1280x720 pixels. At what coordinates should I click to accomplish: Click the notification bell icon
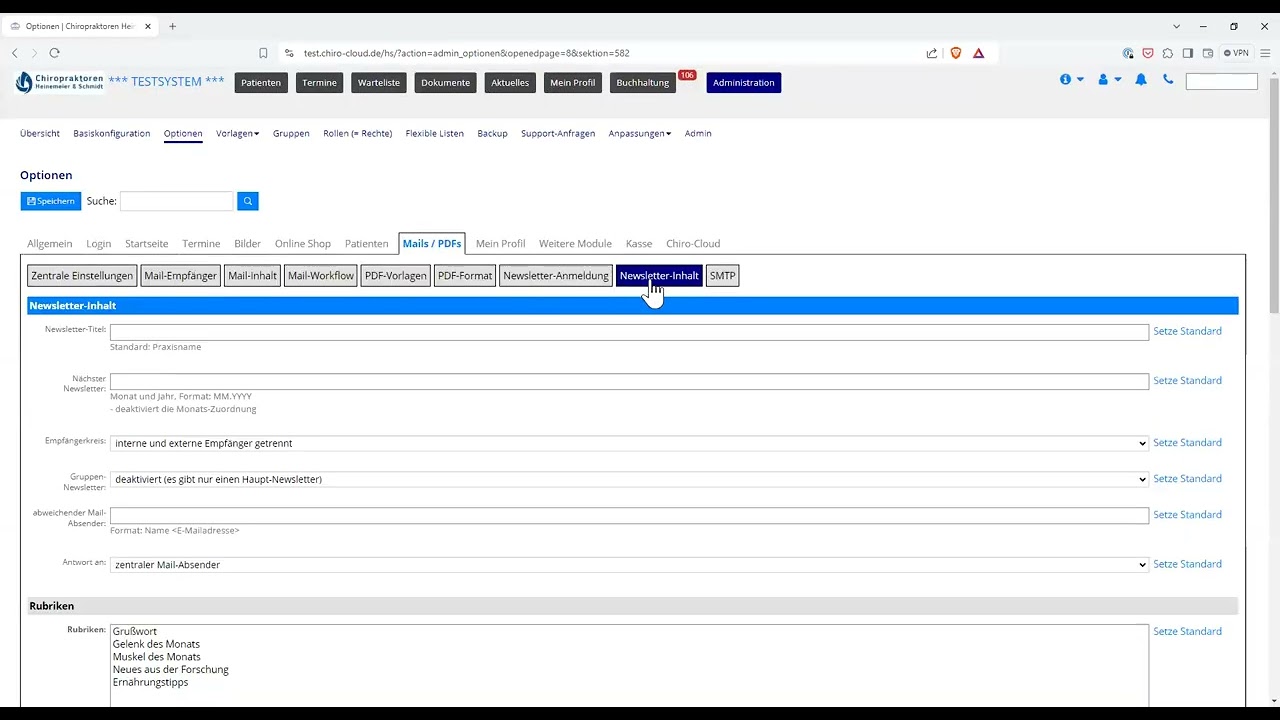pyautogui.click(x=1141, y=80)
